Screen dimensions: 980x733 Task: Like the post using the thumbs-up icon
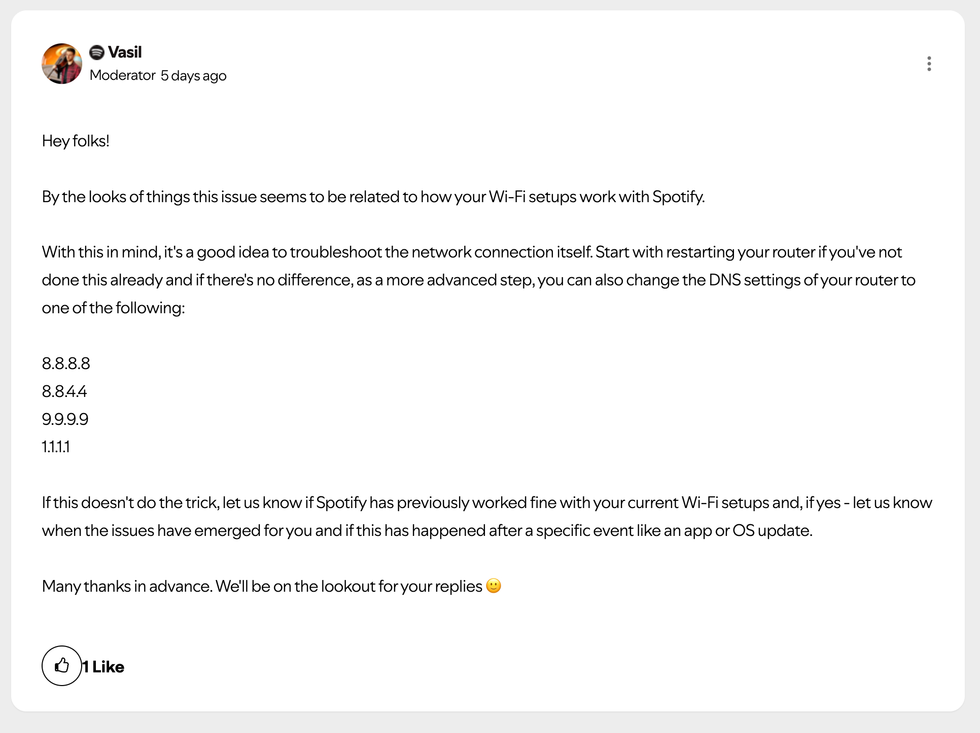pos(62,666)
